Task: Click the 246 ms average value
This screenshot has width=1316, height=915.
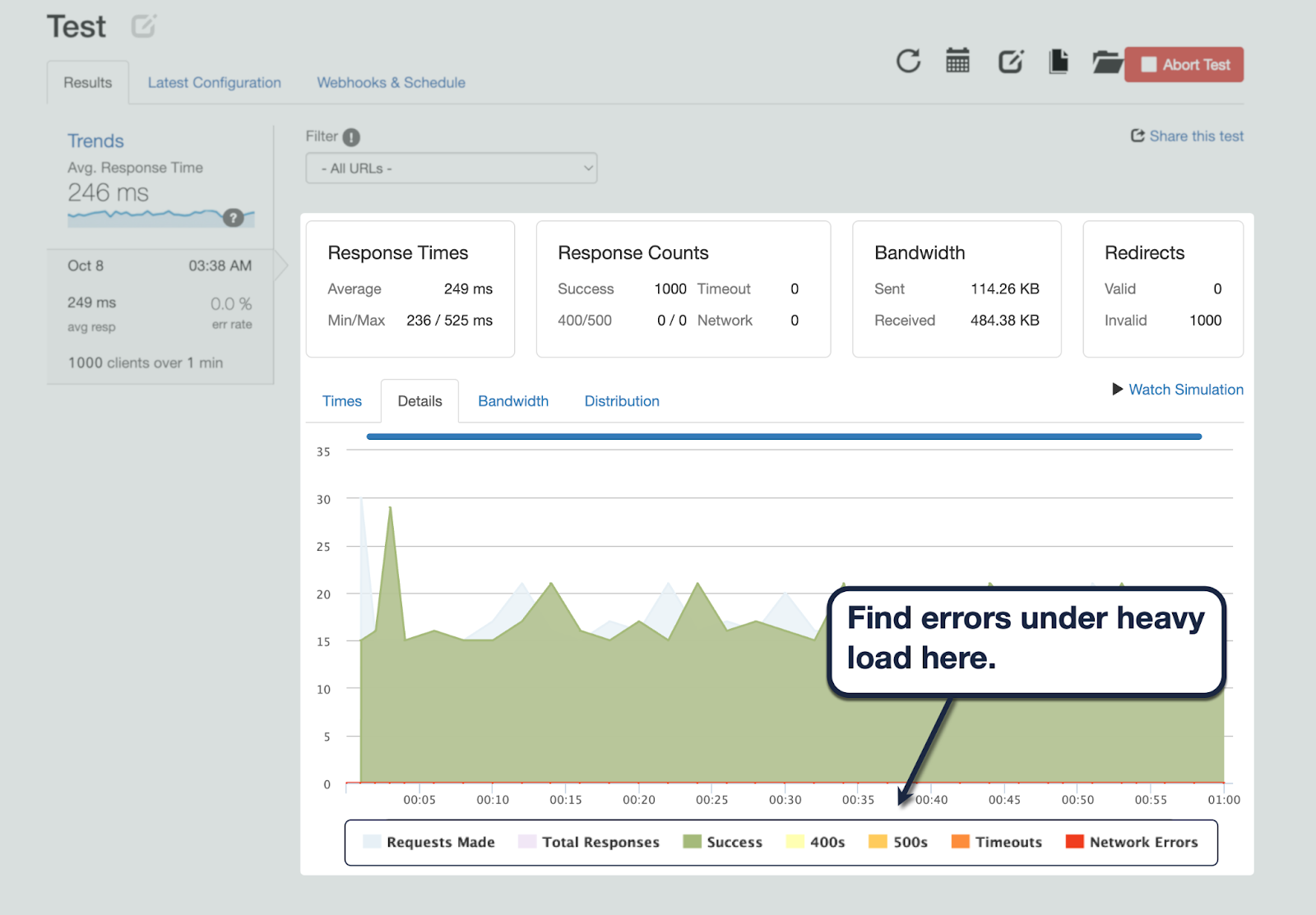Action: pyautogui.click(x=108, y=192)
